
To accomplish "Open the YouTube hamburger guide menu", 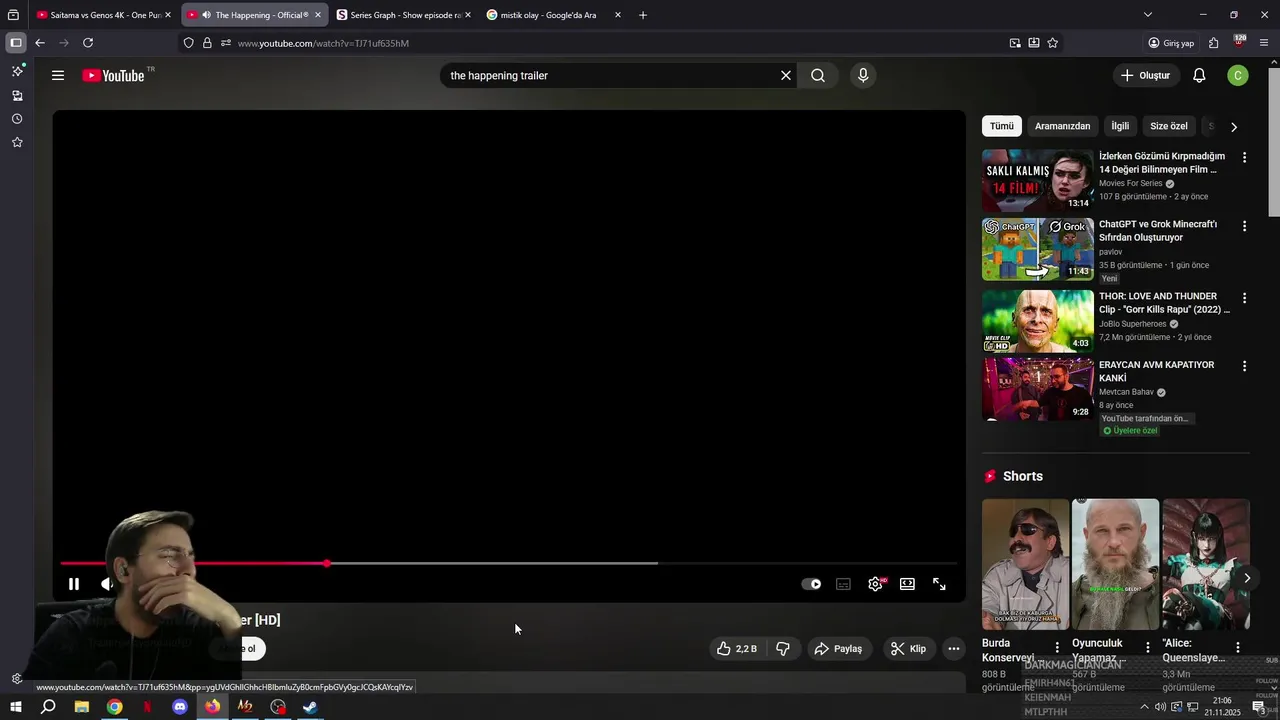I will tap(58, 75).
